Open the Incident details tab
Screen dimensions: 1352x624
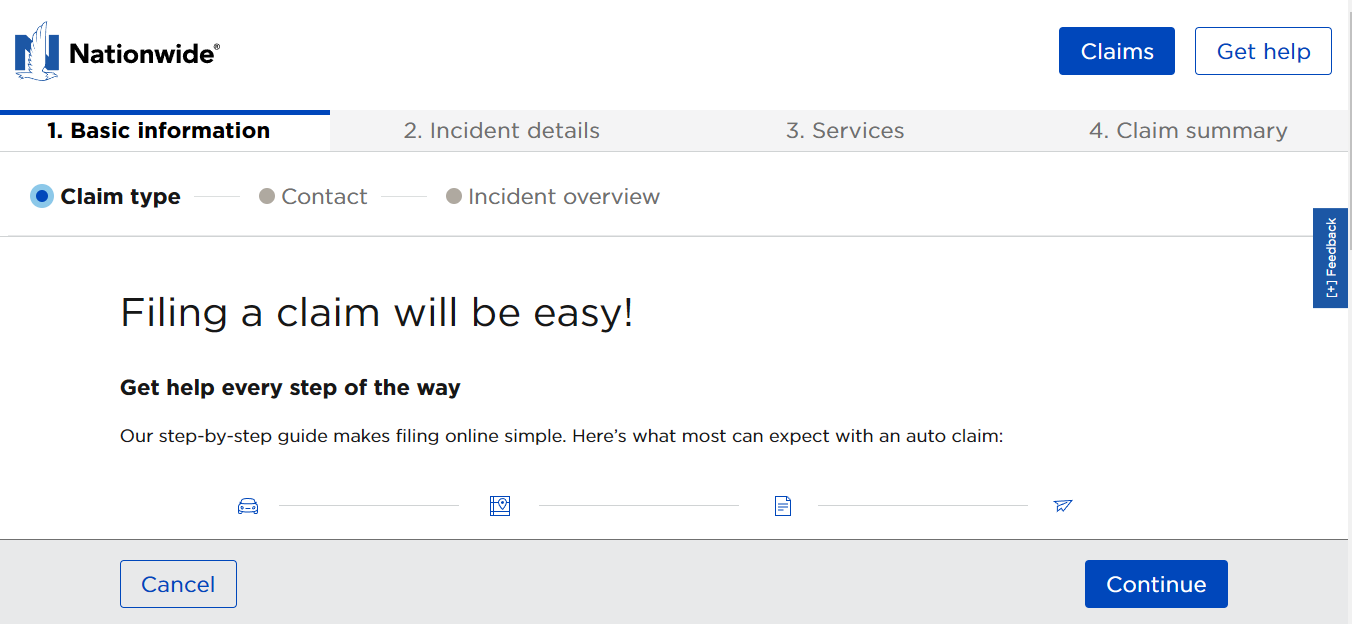pyautogui.click(x=501, y=131)
